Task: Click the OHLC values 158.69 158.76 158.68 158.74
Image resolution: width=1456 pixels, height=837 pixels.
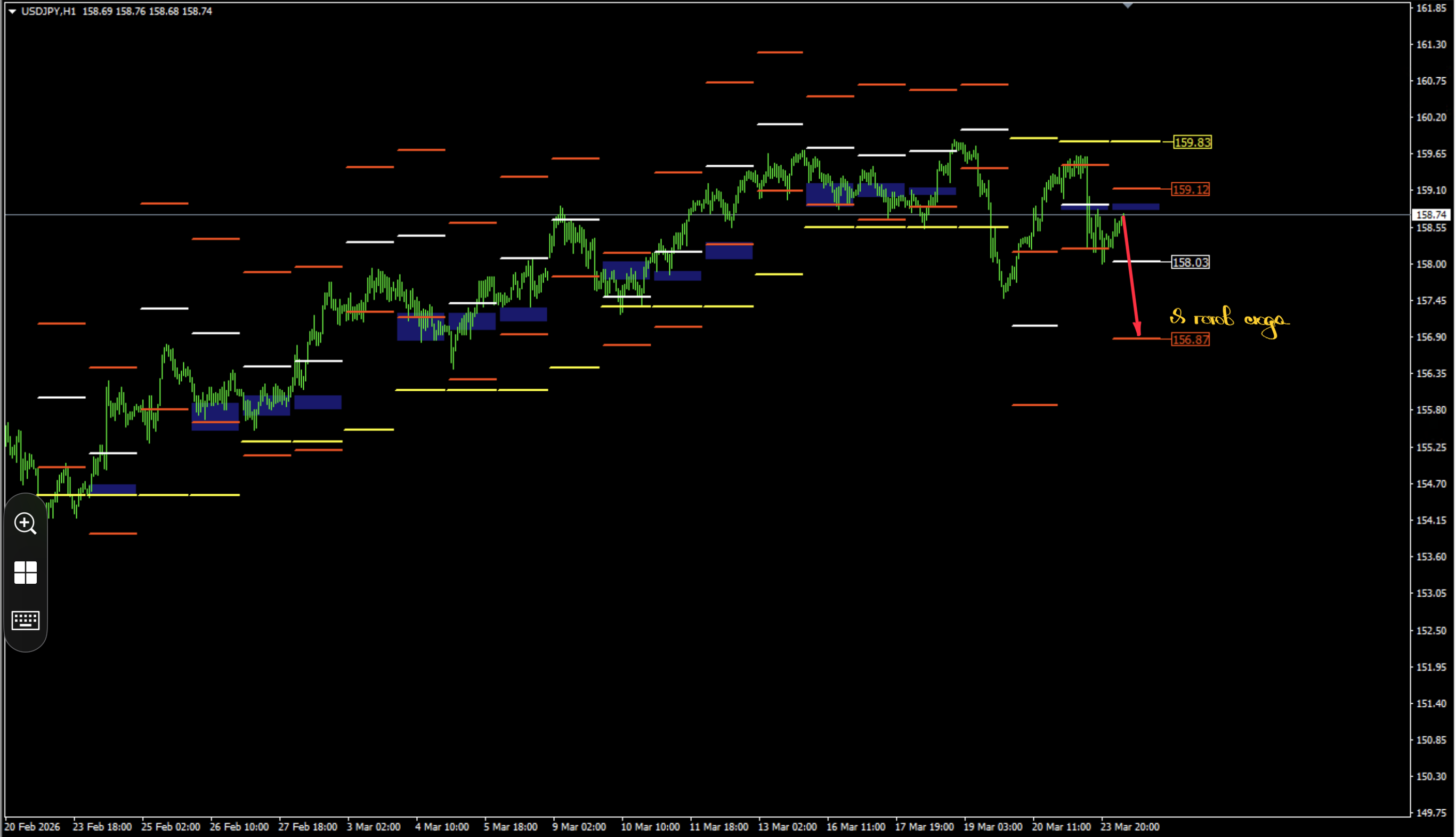Action: tap(147, 11)
